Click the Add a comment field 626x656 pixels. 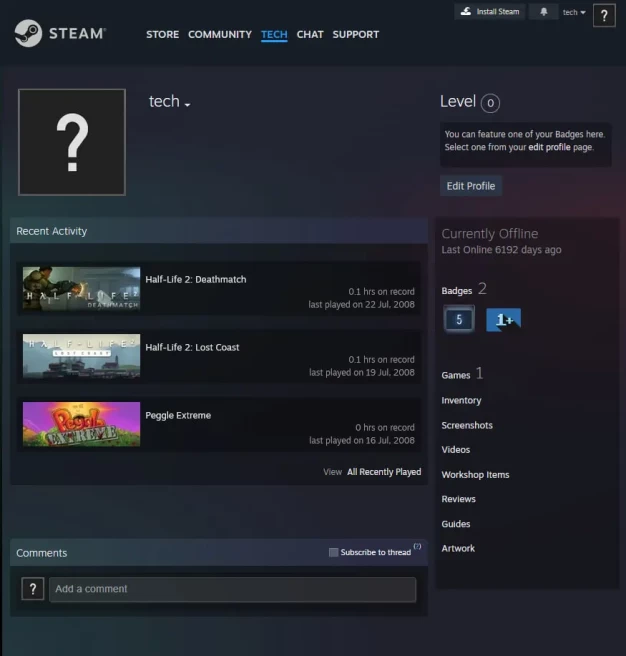click(x=233, y=589)
